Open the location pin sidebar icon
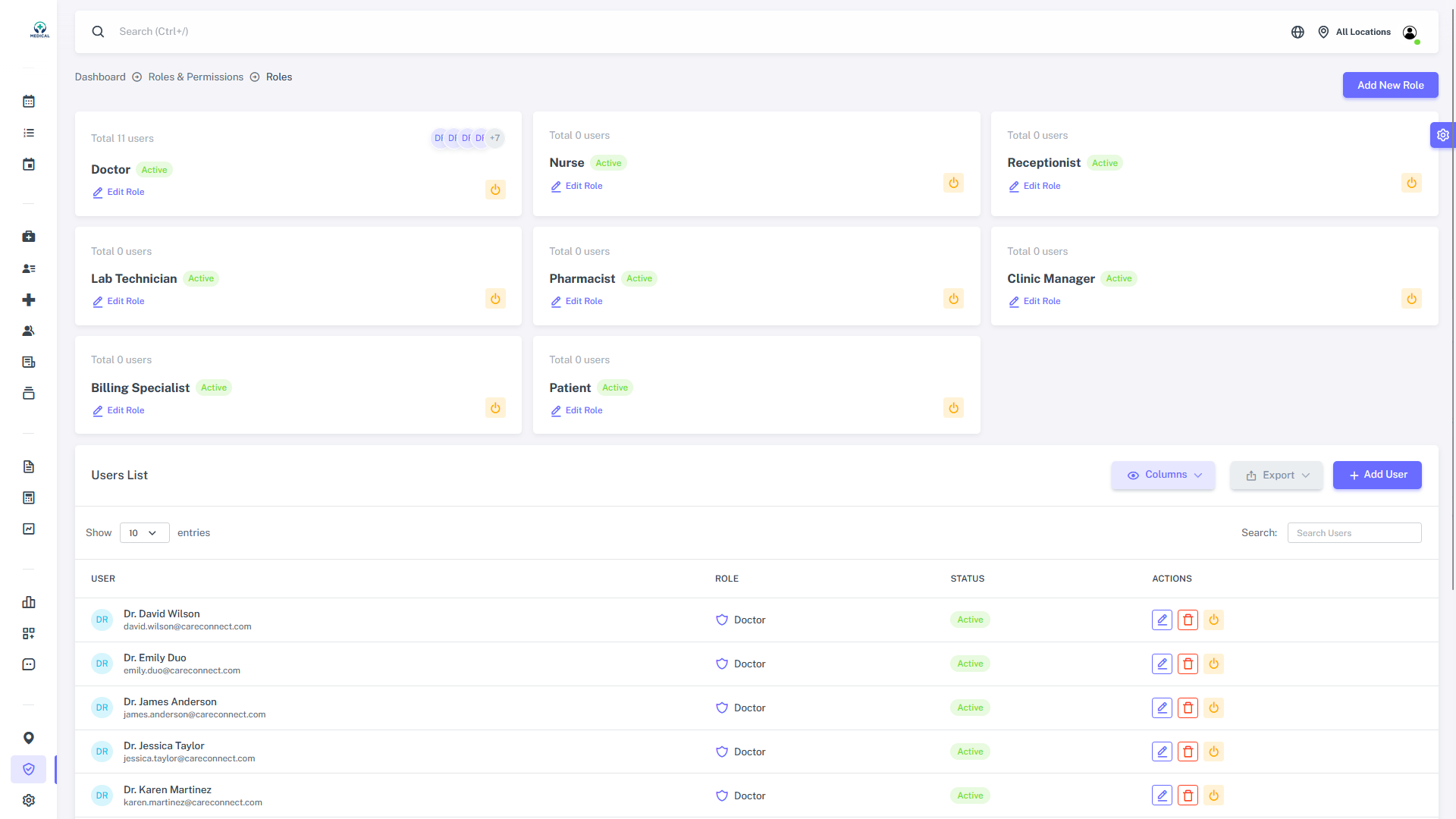The height and width of the screenshot is (819, 1456). (x=29, y=738)
